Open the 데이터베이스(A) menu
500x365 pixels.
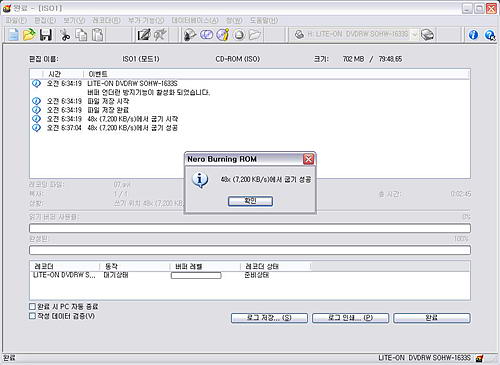point(195,21)
